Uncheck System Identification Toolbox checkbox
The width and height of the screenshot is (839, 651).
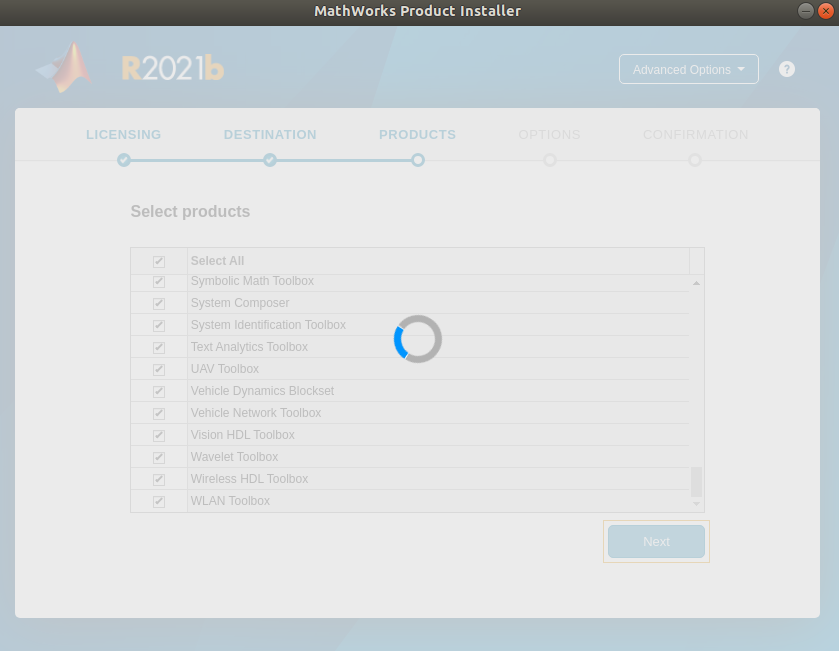(x=159, y=326)
